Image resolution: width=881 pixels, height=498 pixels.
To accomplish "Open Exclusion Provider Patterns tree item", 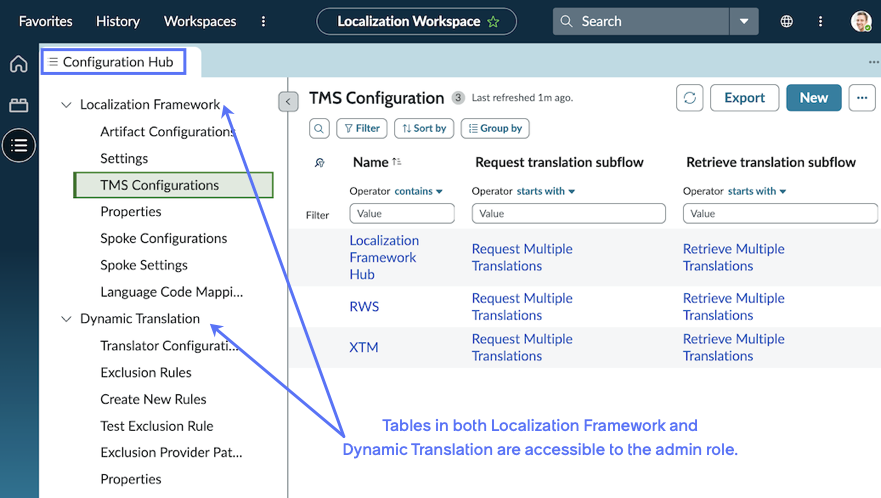I will coord(171,452).
